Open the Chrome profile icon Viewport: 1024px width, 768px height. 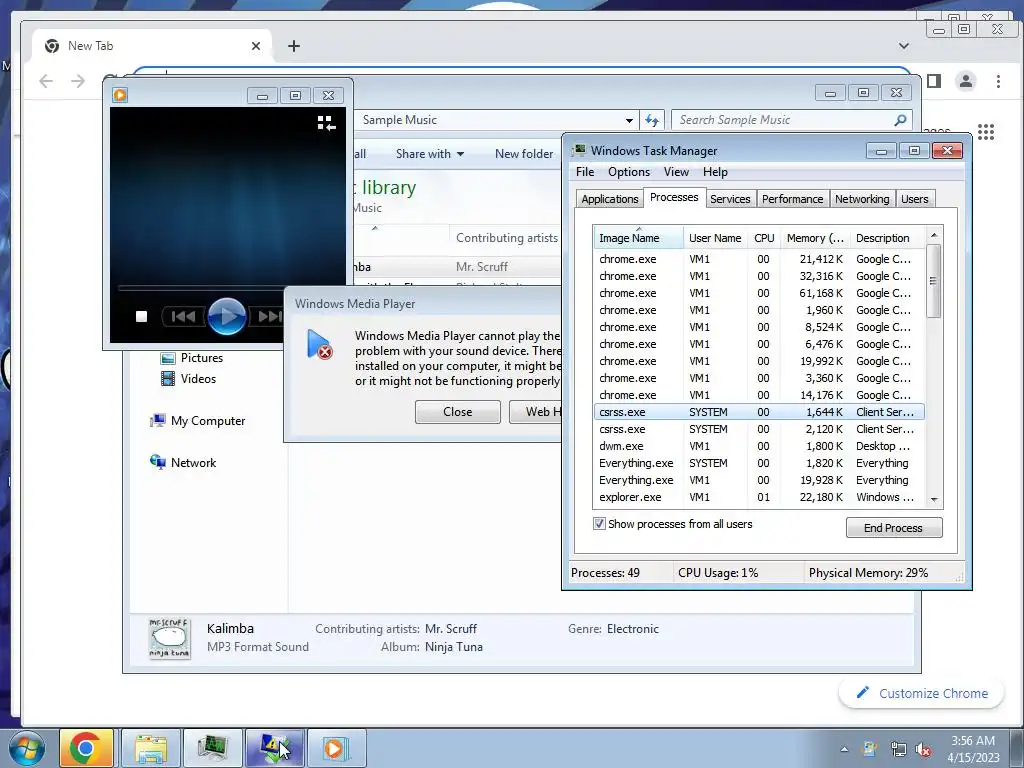coord(965,81)
